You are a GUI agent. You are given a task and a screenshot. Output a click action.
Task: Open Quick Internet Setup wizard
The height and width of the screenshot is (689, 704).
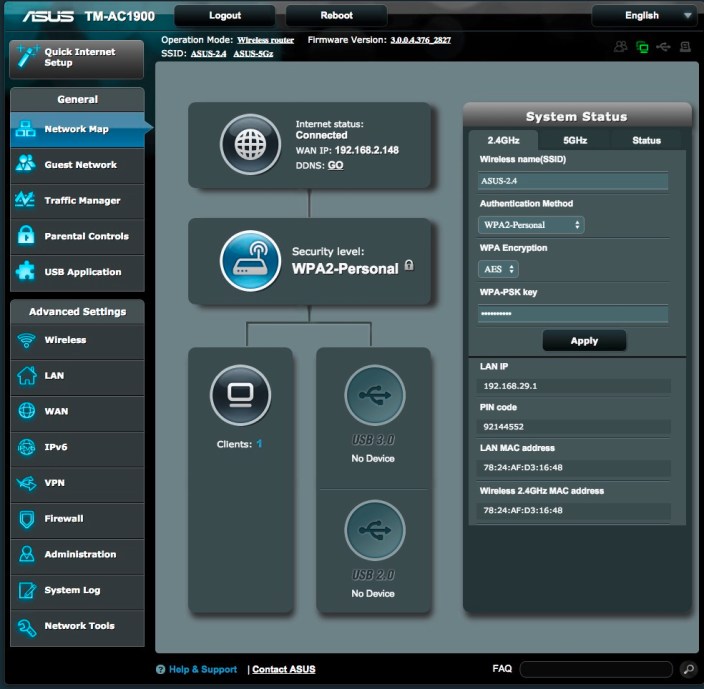point(78,57)
